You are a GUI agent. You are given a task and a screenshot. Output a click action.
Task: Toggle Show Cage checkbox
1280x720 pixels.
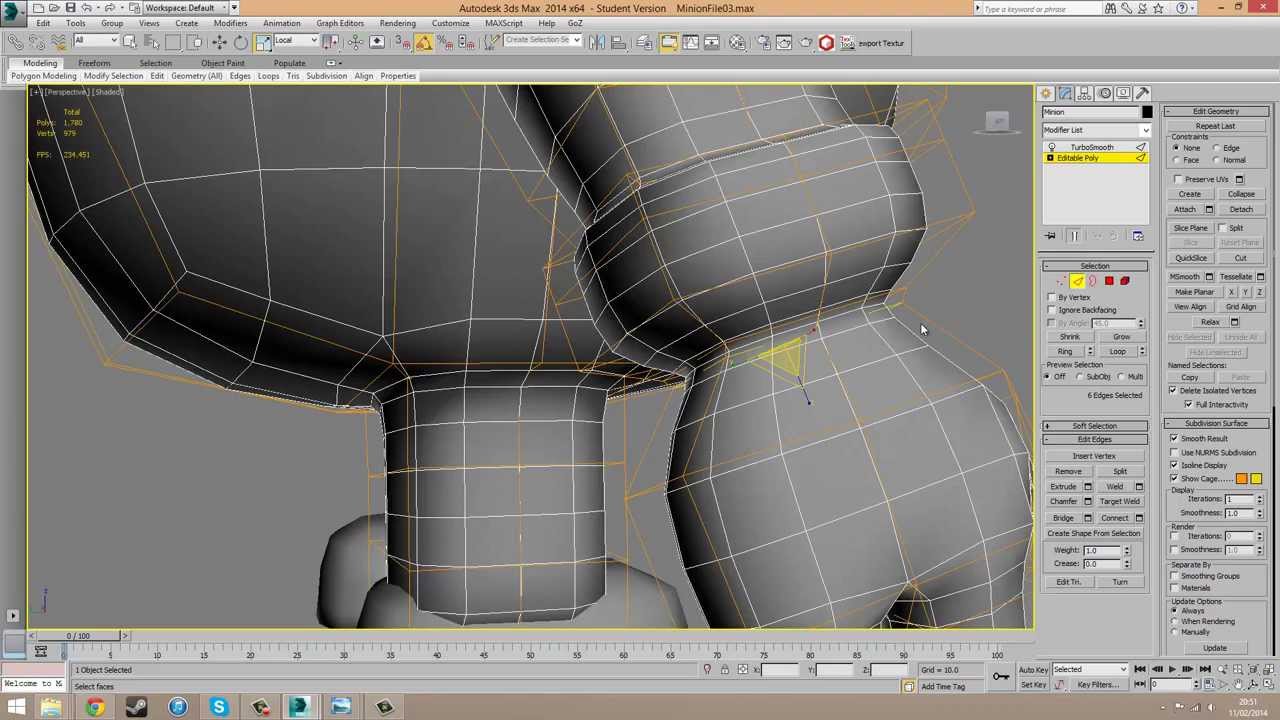1175,479
